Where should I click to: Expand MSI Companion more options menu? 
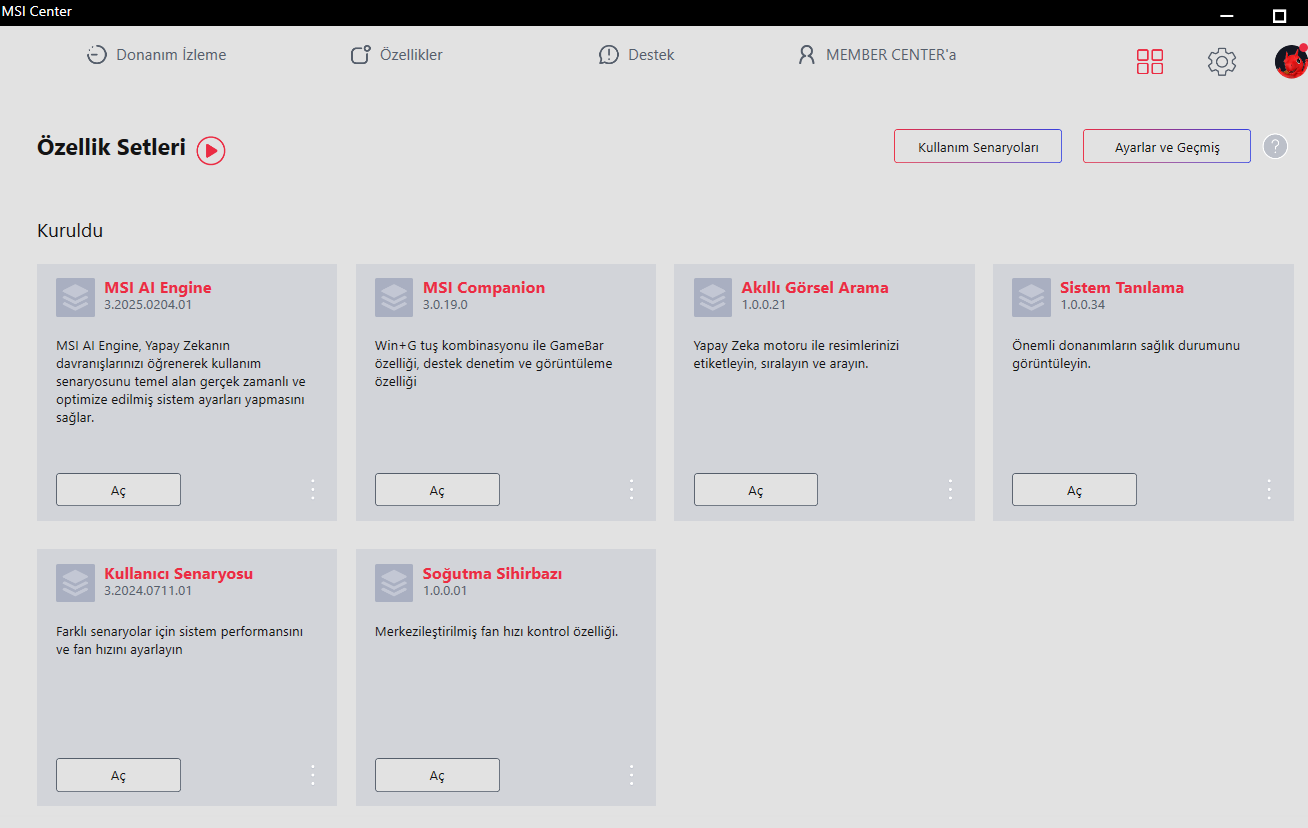point(632,489)
